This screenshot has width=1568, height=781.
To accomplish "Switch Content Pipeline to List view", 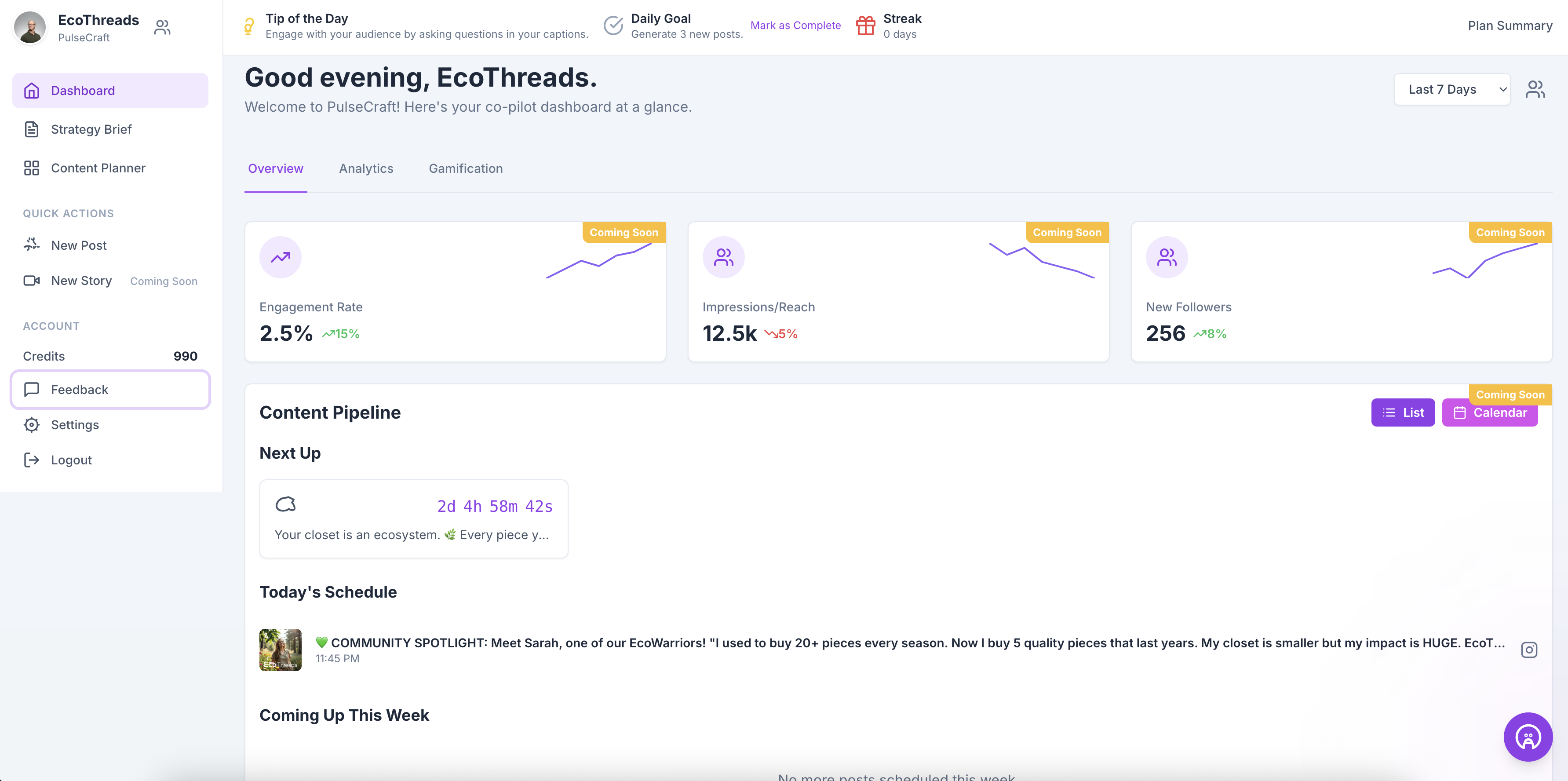I will point(1403,413).
